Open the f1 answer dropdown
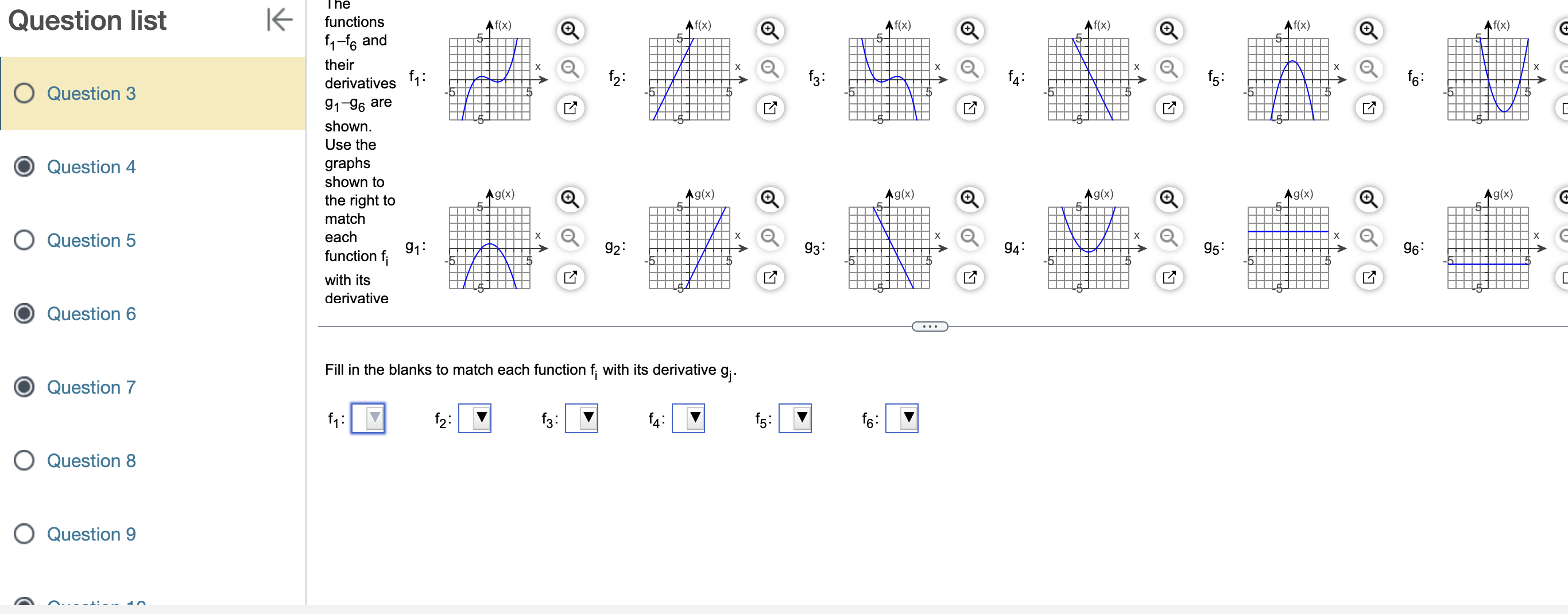This screenshot has width=1568, height=614. tap(367, 418)
